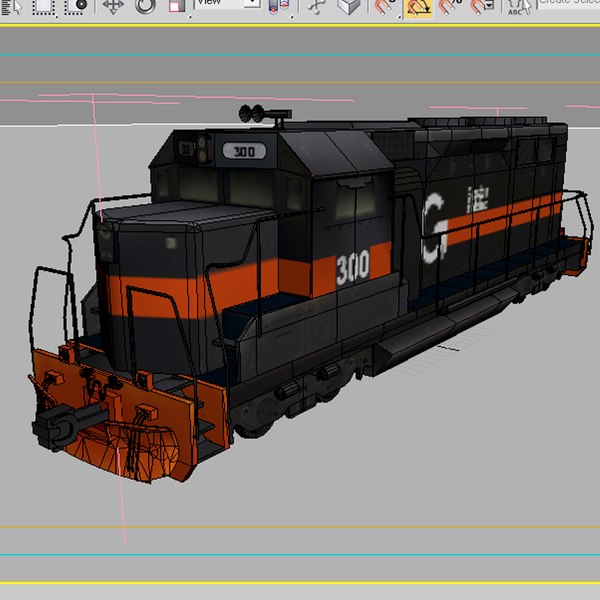The width and height of the screenshot is (600, 600).
Task: Click the white 300 number on the cab side
Action: click(353, 267)
